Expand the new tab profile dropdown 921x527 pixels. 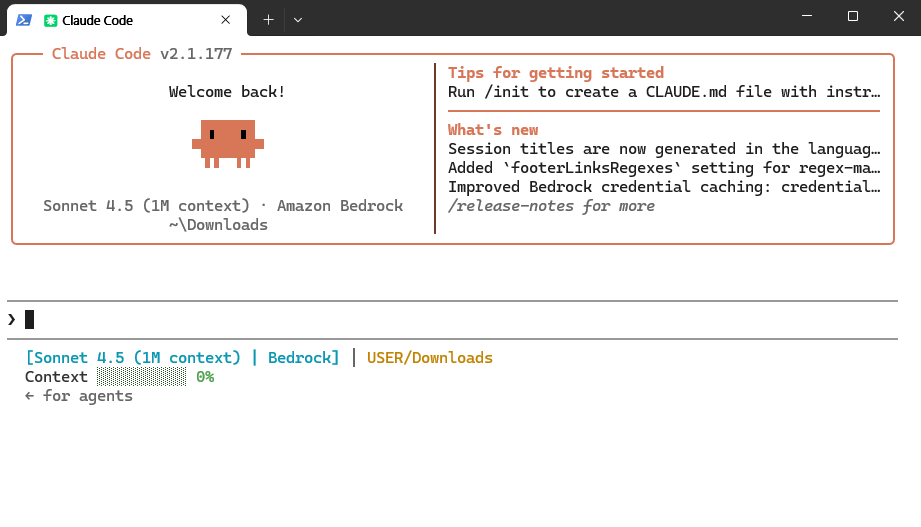point(298,20)
